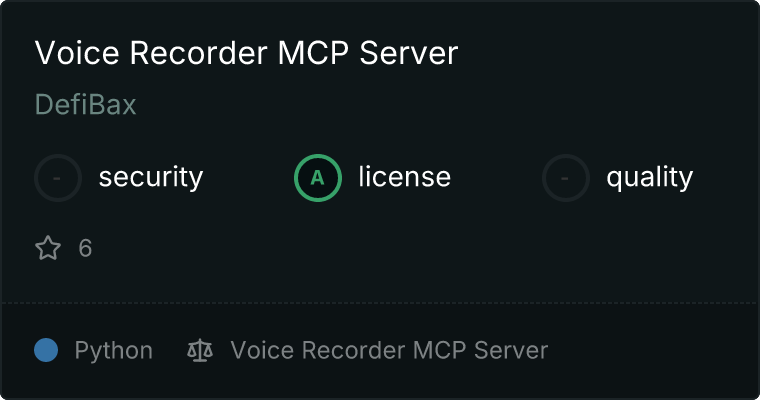Open the Voice Recorder MCP Server title heading
The width and height of the screenshot is (760, 400).
pyautogui.click(x=246, y=53)
